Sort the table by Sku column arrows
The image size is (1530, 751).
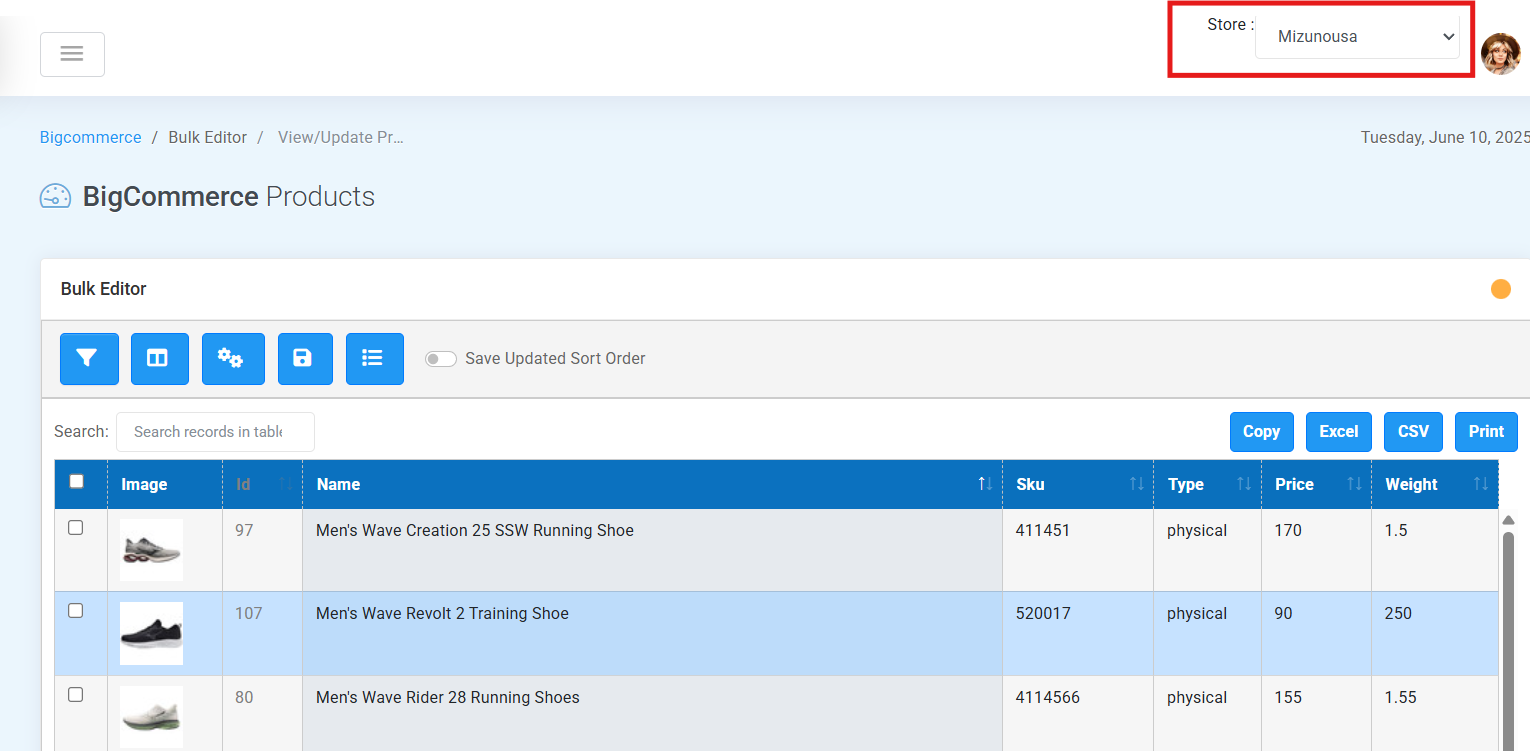click(1136, 484)
